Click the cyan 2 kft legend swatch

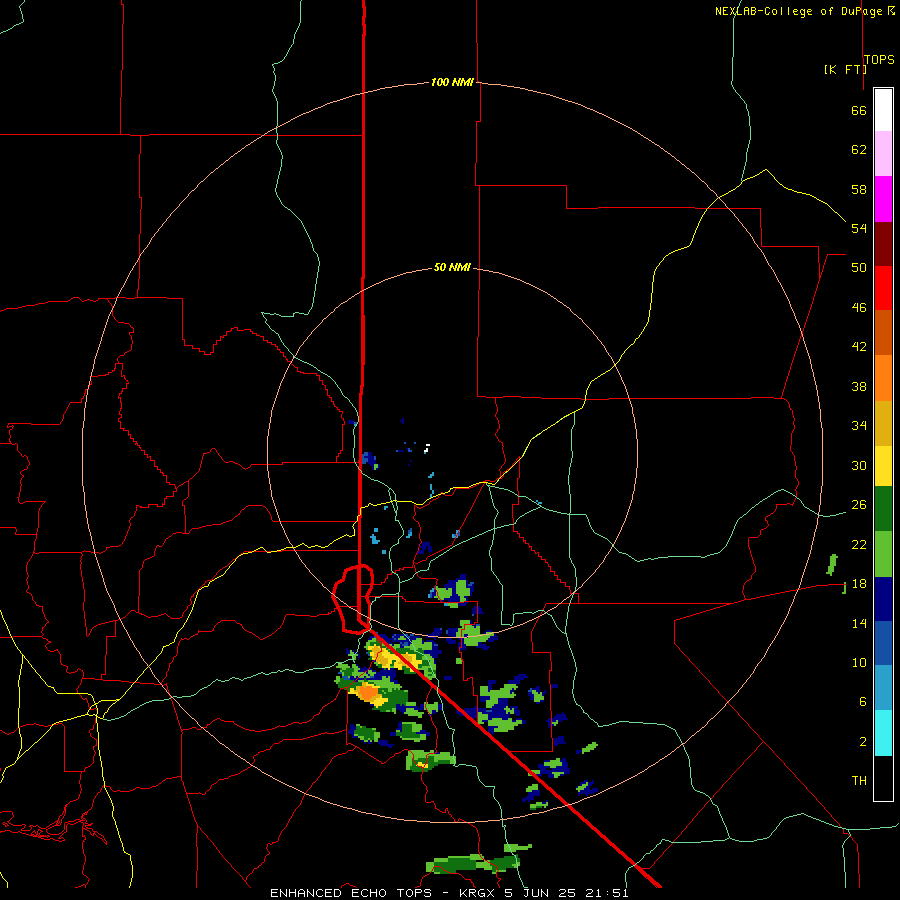(883, 733)
